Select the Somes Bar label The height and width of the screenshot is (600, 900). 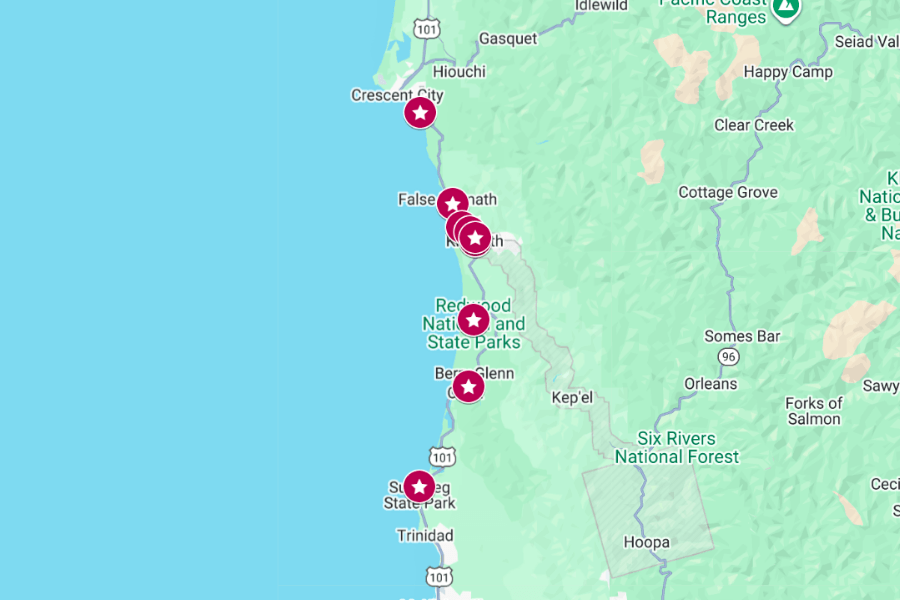[x=742, y=336]
